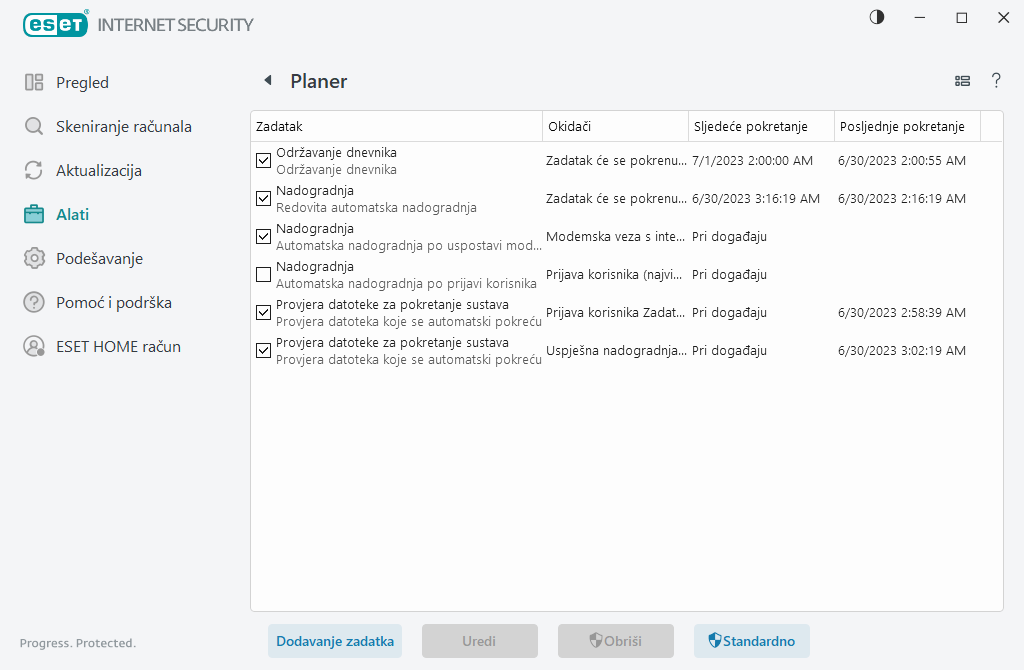This screenshot has height=670, width=1024.
Task: Click the Alati toolbox icon
Action: point(34,214)
